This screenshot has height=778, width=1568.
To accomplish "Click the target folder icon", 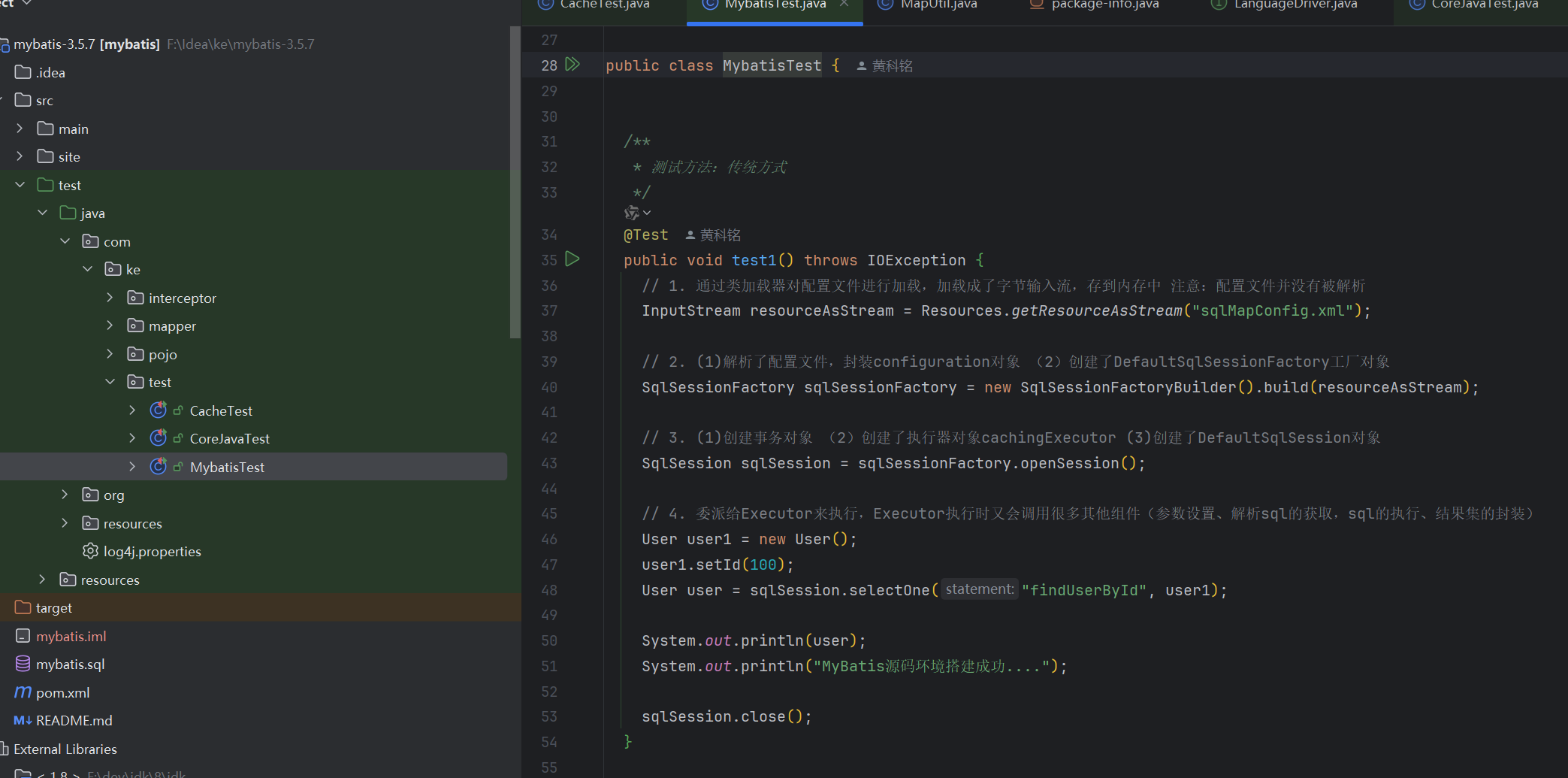I will [x=23, y=607].
